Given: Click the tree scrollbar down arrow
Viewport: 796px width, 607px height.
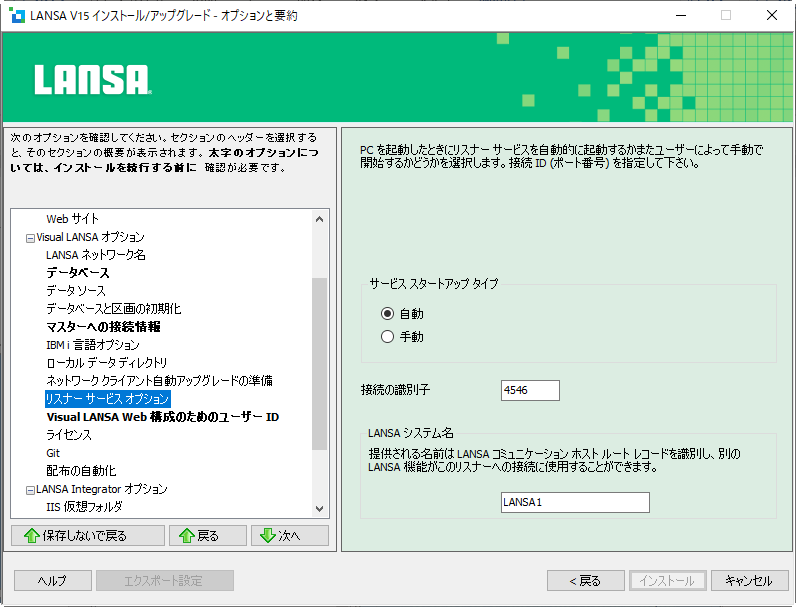Looking at the screenshot, I should click(x=319, y=509).
